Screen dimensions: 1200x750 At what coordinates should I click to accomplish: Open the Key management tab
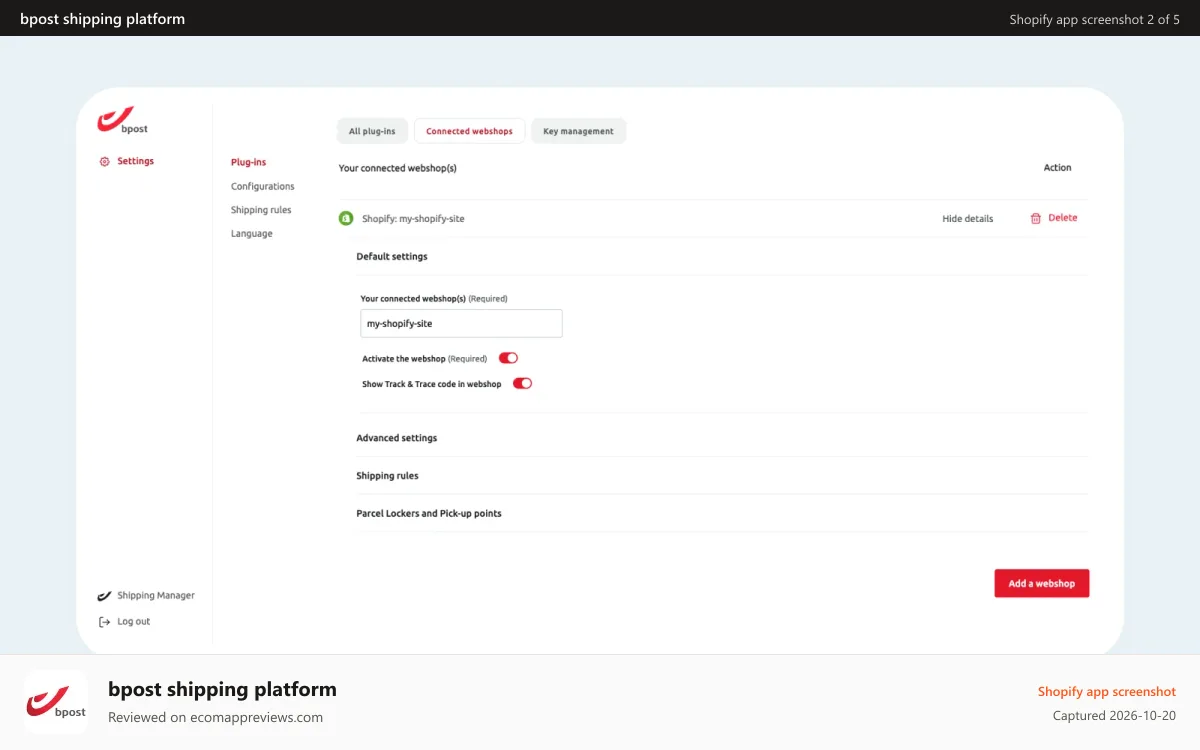tap(578, 131)
